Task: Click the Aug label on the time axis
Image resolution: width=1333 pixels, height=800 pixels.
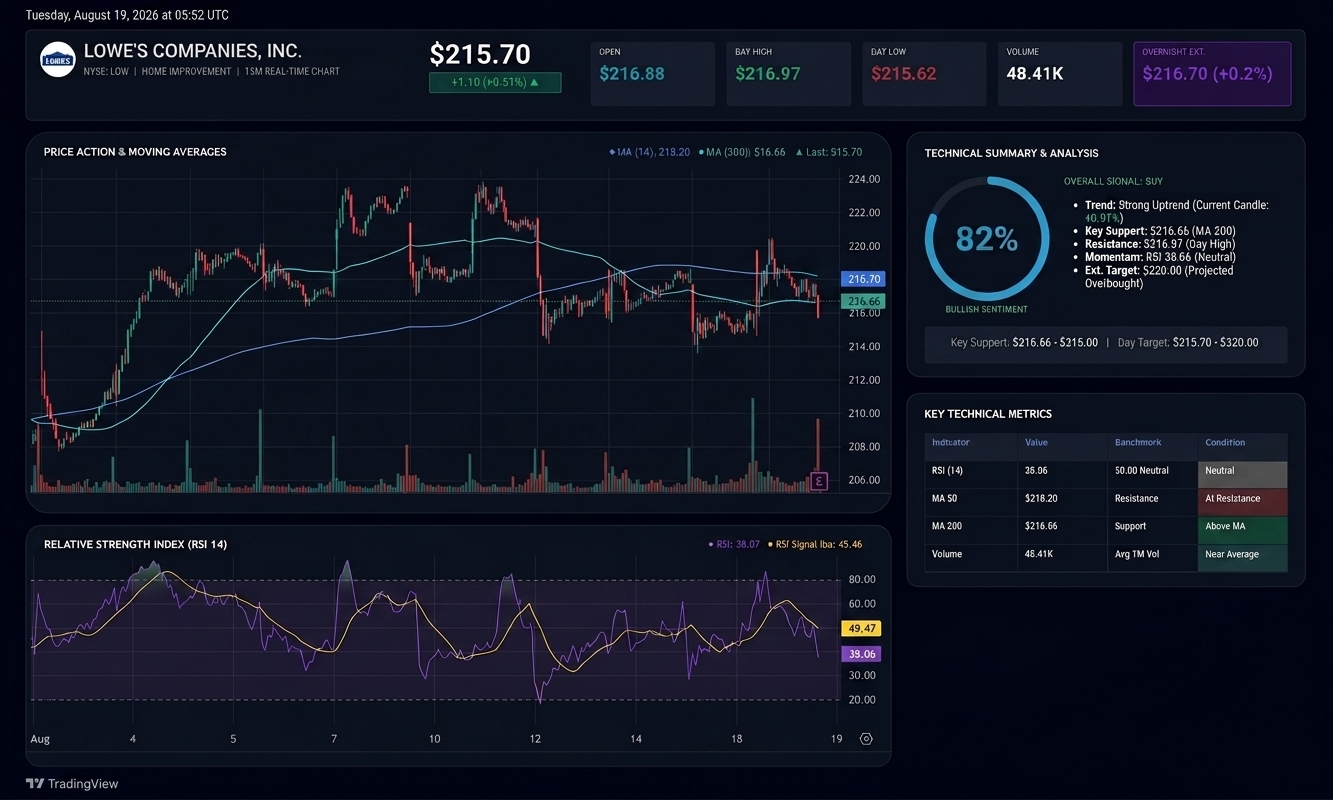Action: (x=40, y=739)
